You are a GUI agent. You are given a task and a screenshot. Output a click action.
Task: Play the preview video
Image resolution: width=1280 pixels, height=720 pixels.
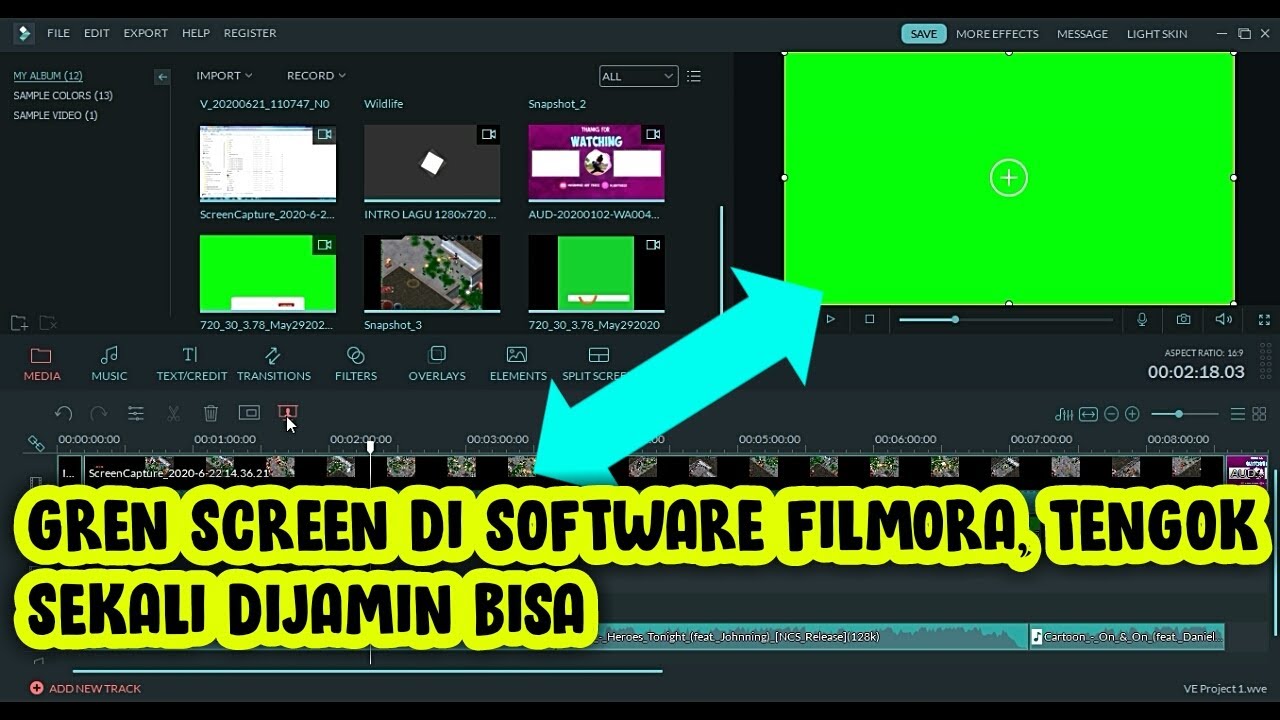coord(830,319)
